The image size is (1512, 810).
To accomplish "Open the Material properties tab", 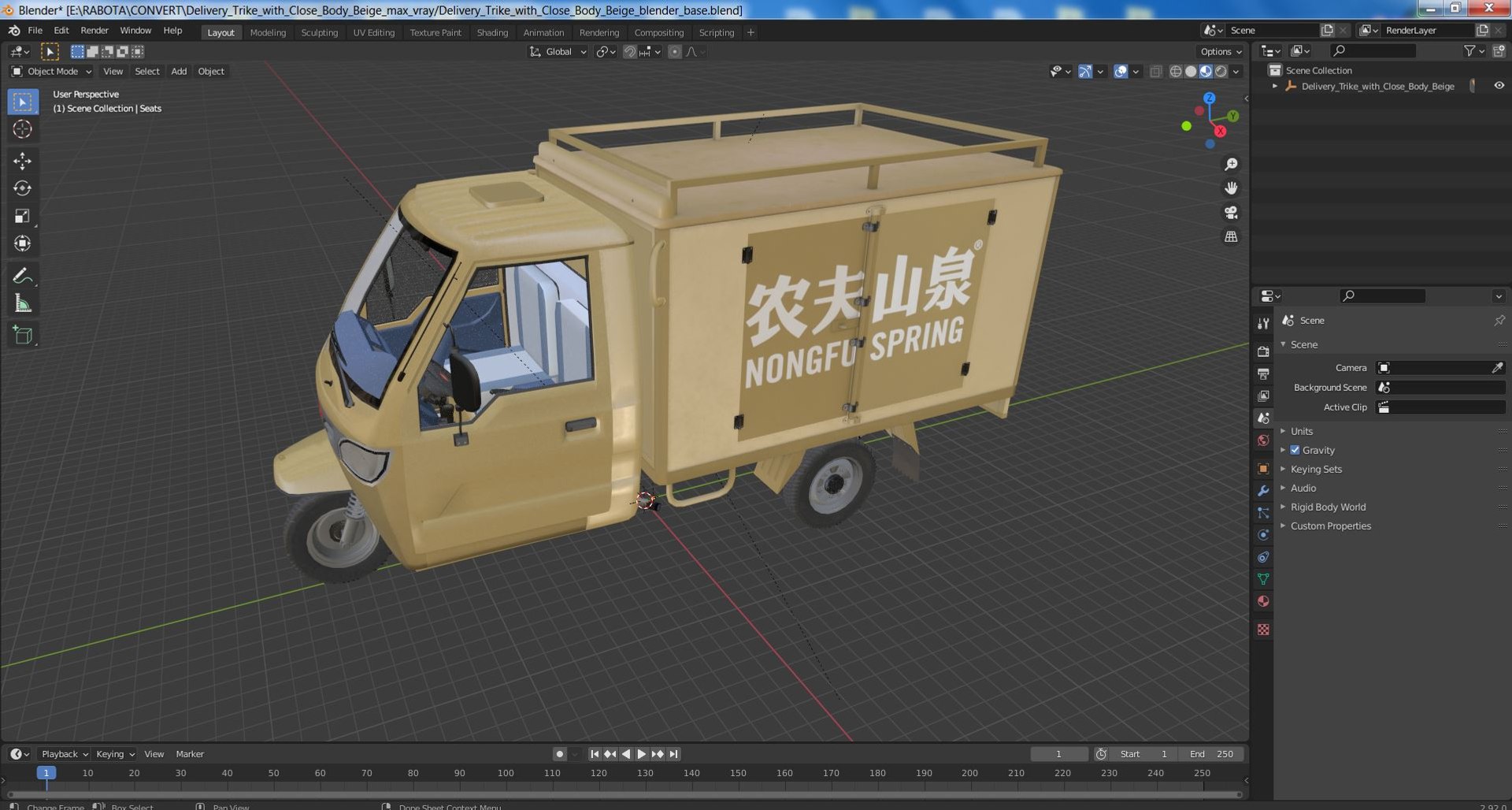I will click(1263, 601).
